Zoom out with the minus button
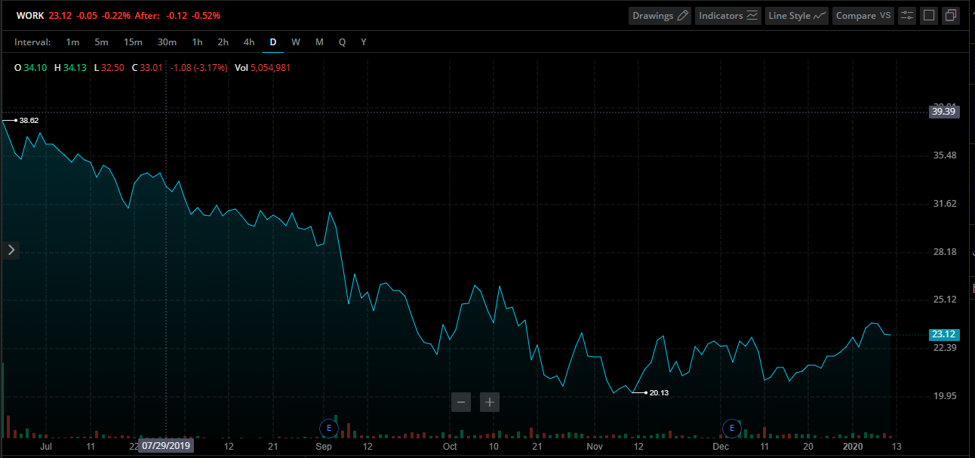This screenshot has height=458, width=975. pyautogui.click(x=461, y=402)
